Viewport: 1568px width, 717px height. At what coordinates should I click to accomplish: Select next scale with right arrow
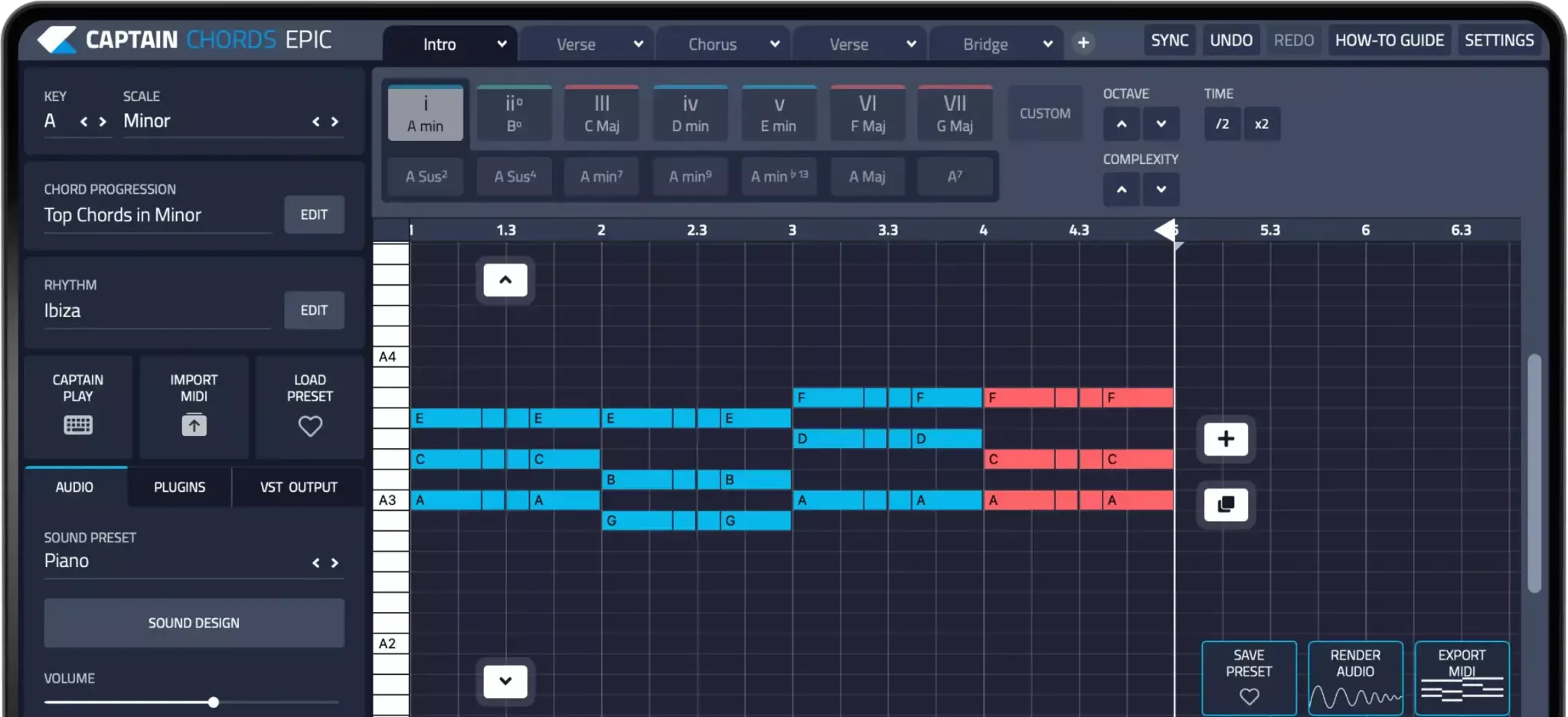(335, 122)
